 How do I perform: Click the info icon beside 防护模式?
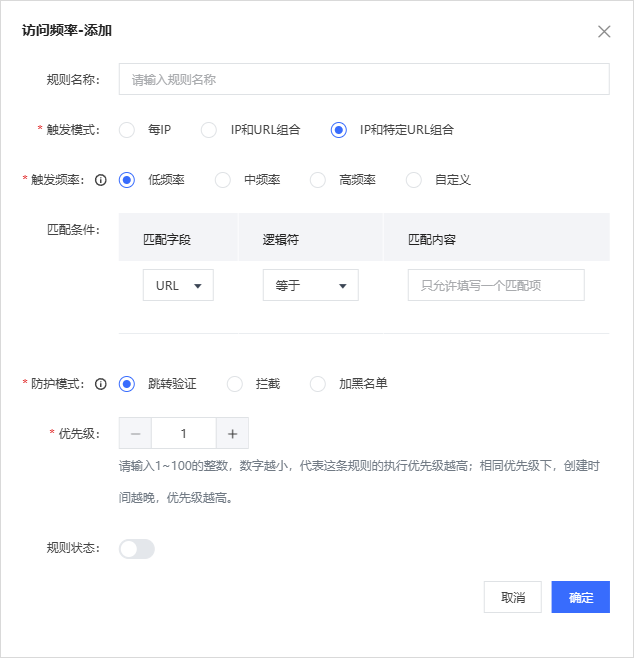pyautogui.click(x=101, y=384)
